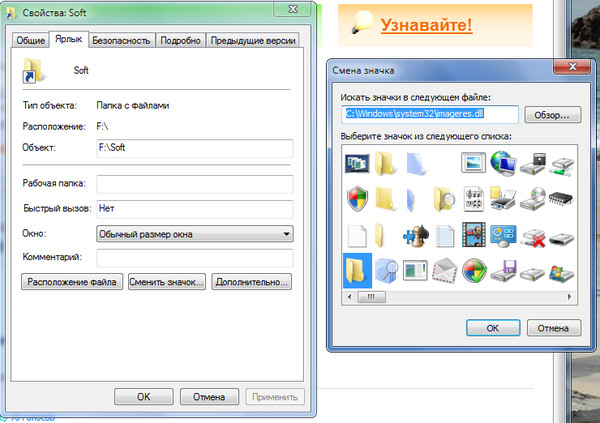Open the 'Окно' window size combo box
The image size is (600, 423).
195,234
